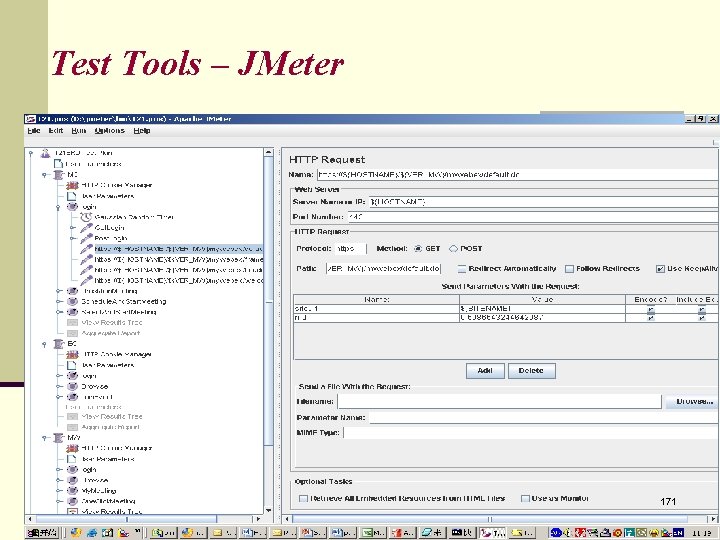Select HTTP Cookie Manager icon under BC
The image size is (720, 540).
click(72, 354)
